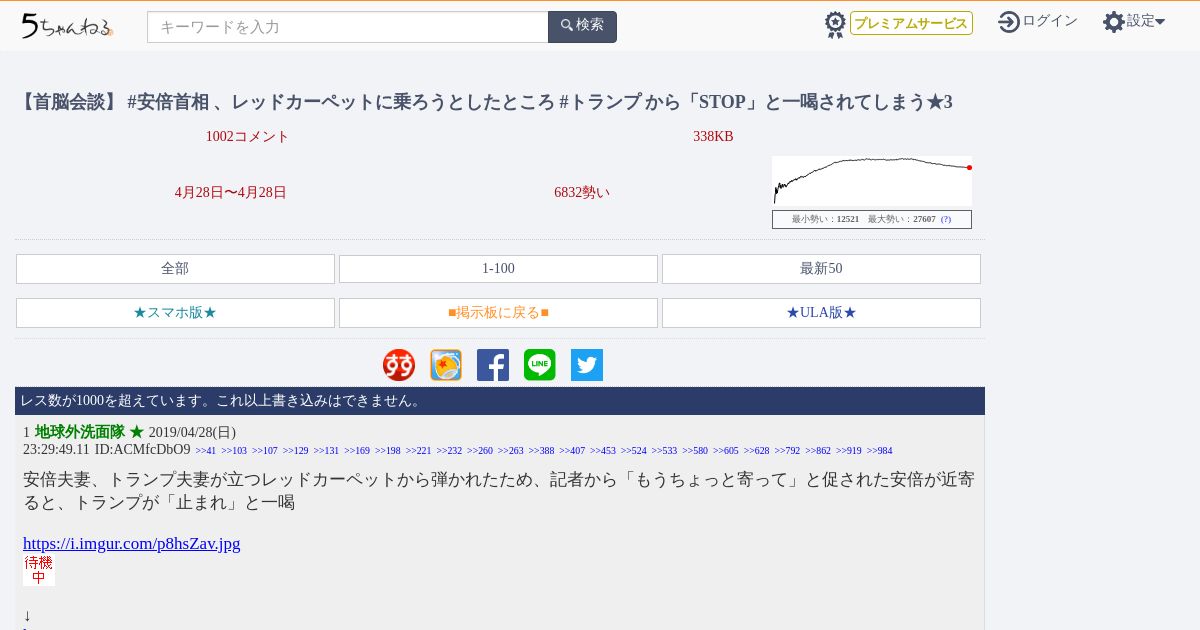Click the 検索 search button
Image resolution: width=1200 pixels, height=630 pixels.
click(582, 27)
